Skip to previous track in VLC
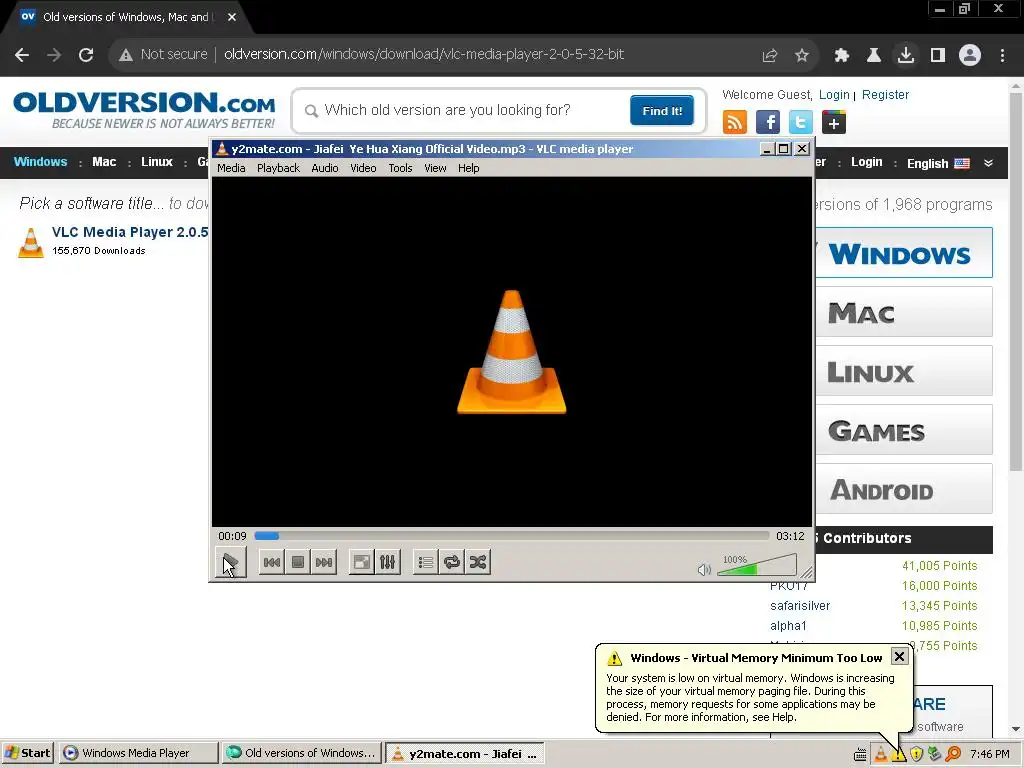The height and width of the screenshot is (768, 1024). (272, 562)
